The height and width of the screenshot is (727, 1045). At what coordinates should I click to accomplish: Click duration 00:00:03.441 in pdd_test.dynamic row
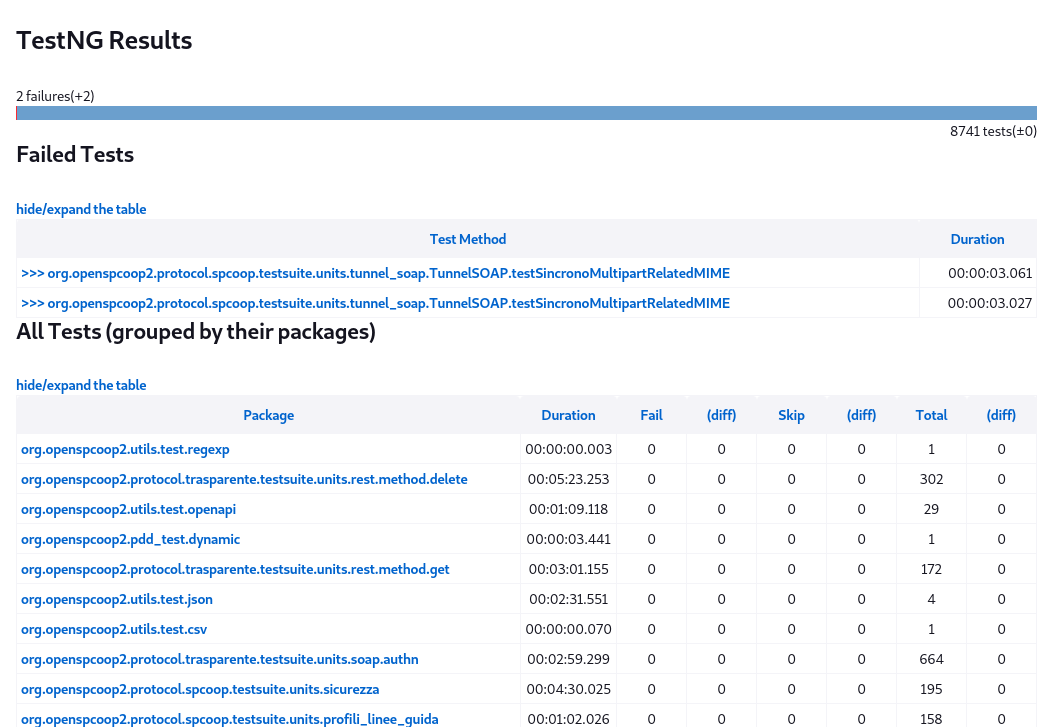coord(568,539)
